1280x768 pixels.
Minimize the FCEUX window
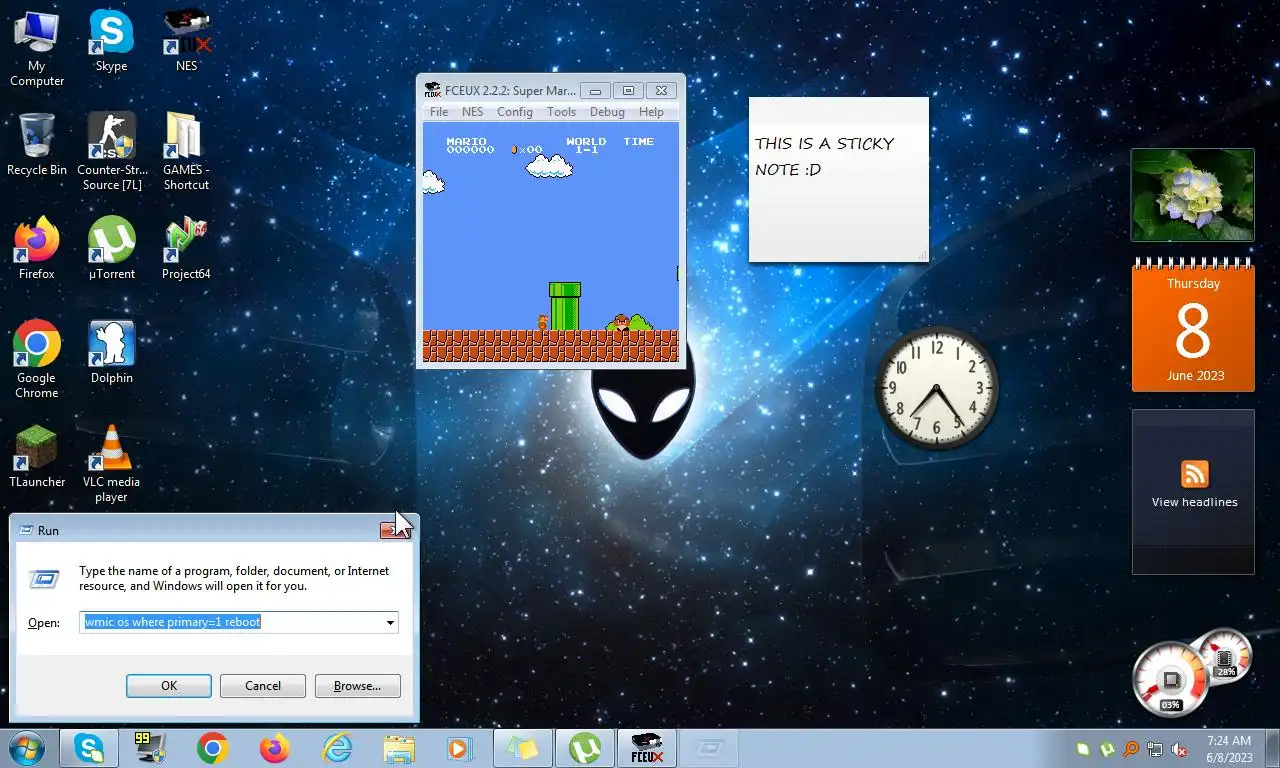595,90
